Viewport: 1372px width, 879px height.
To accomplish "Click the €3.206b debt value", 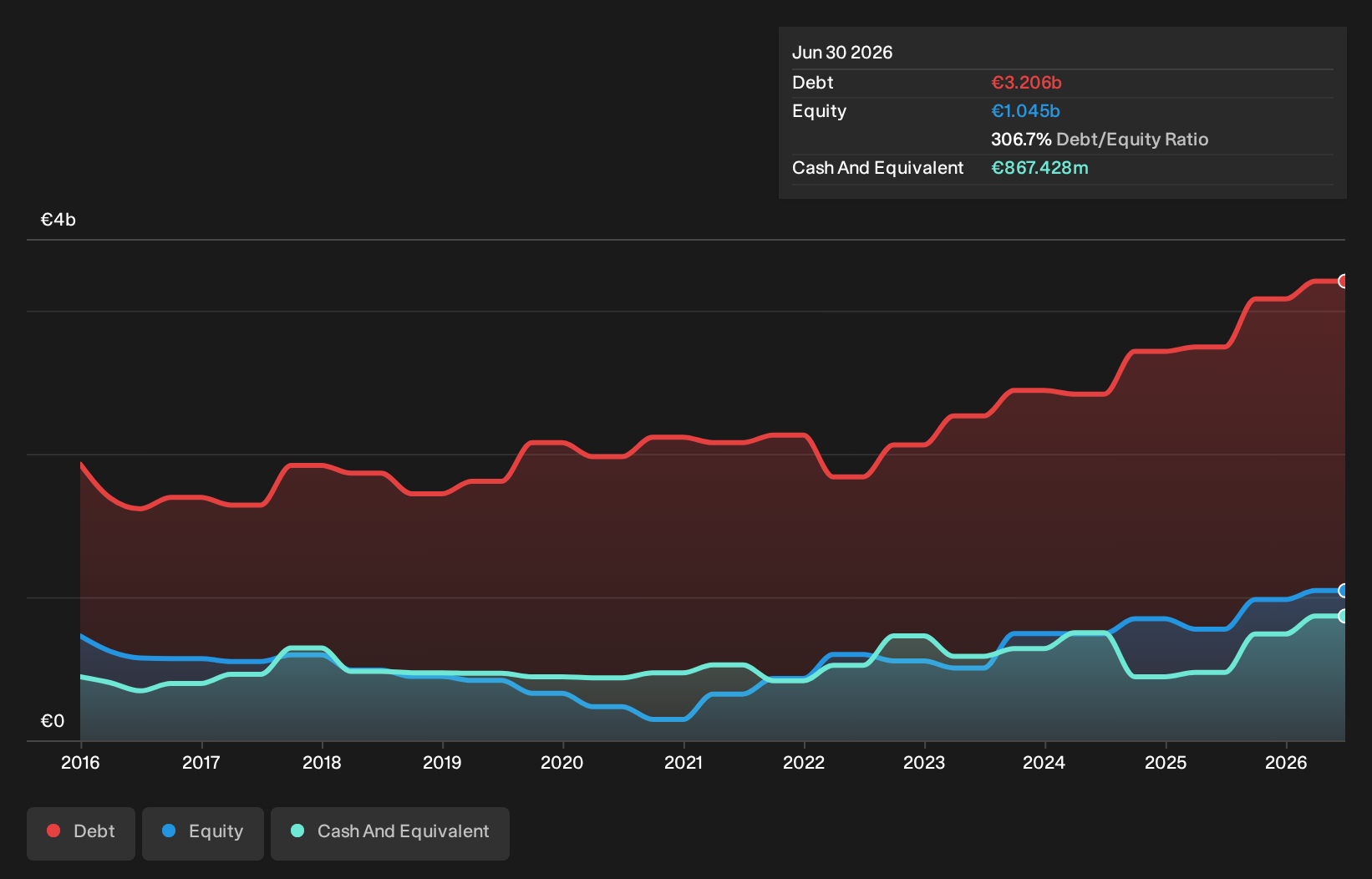I will 1026,83.
